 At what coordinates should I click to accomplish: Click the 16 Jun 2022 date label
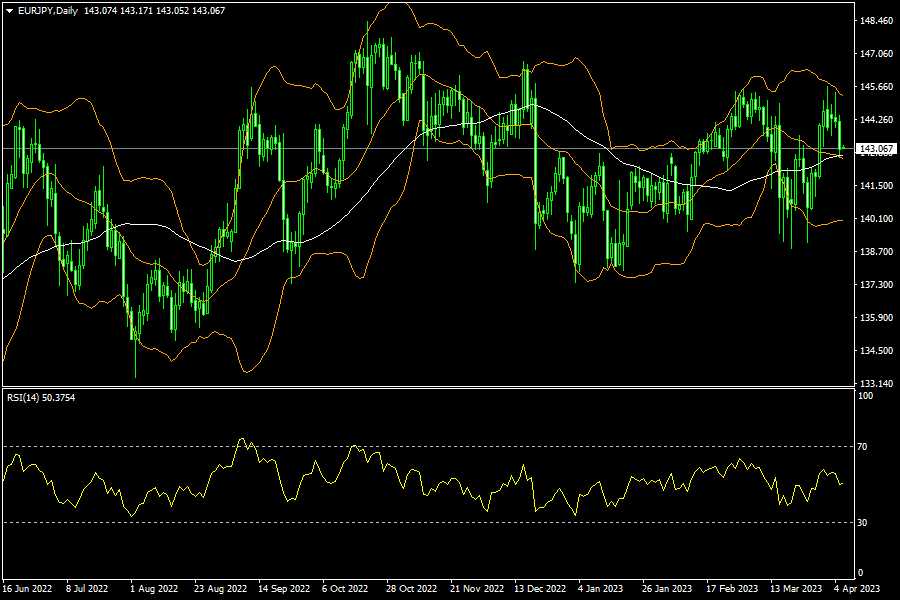pyautogui.click(x=27, y=589)
